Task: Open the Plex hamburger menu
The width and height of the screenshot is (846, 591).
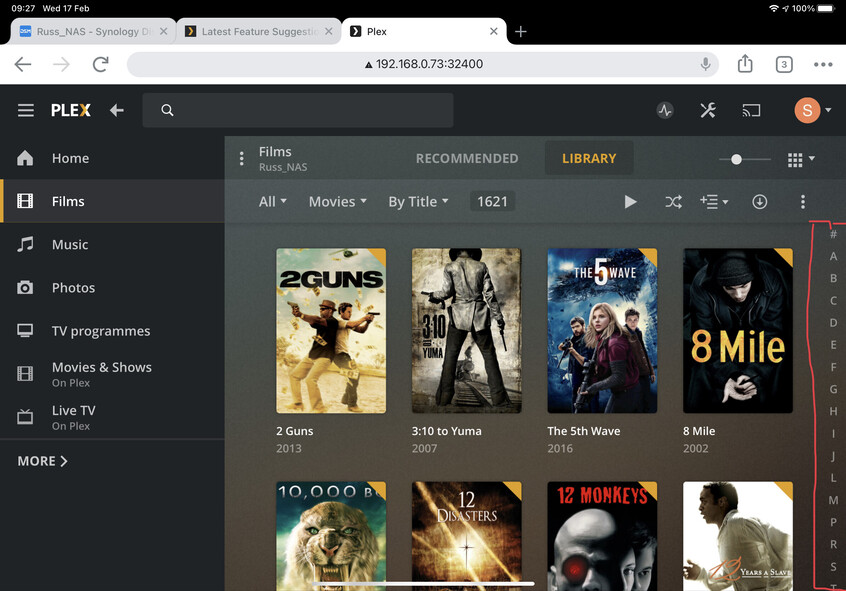Action: point(25,111)
